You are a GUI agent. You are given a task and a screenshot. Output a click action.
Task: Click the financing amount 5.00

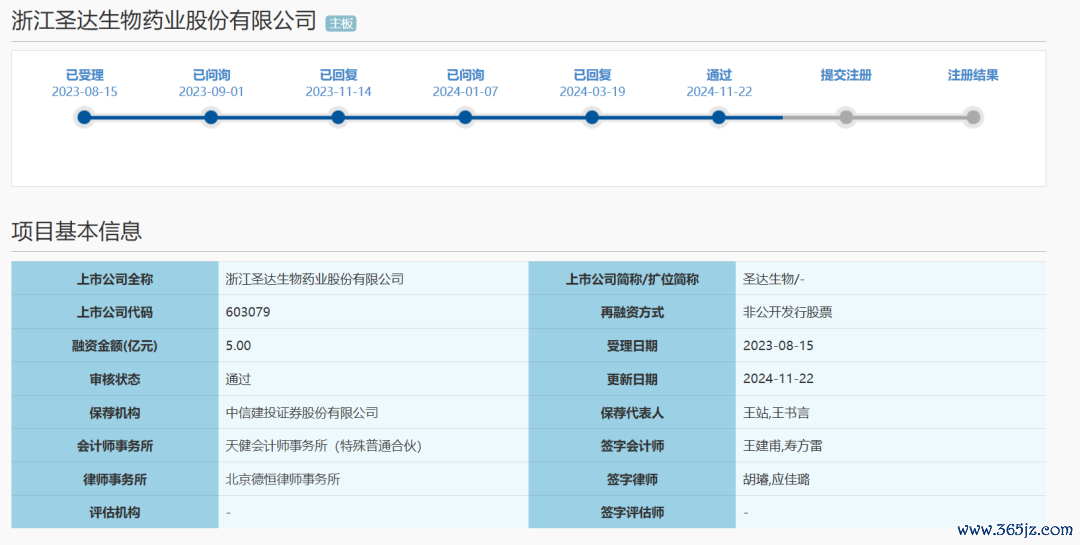coord(238,345)
